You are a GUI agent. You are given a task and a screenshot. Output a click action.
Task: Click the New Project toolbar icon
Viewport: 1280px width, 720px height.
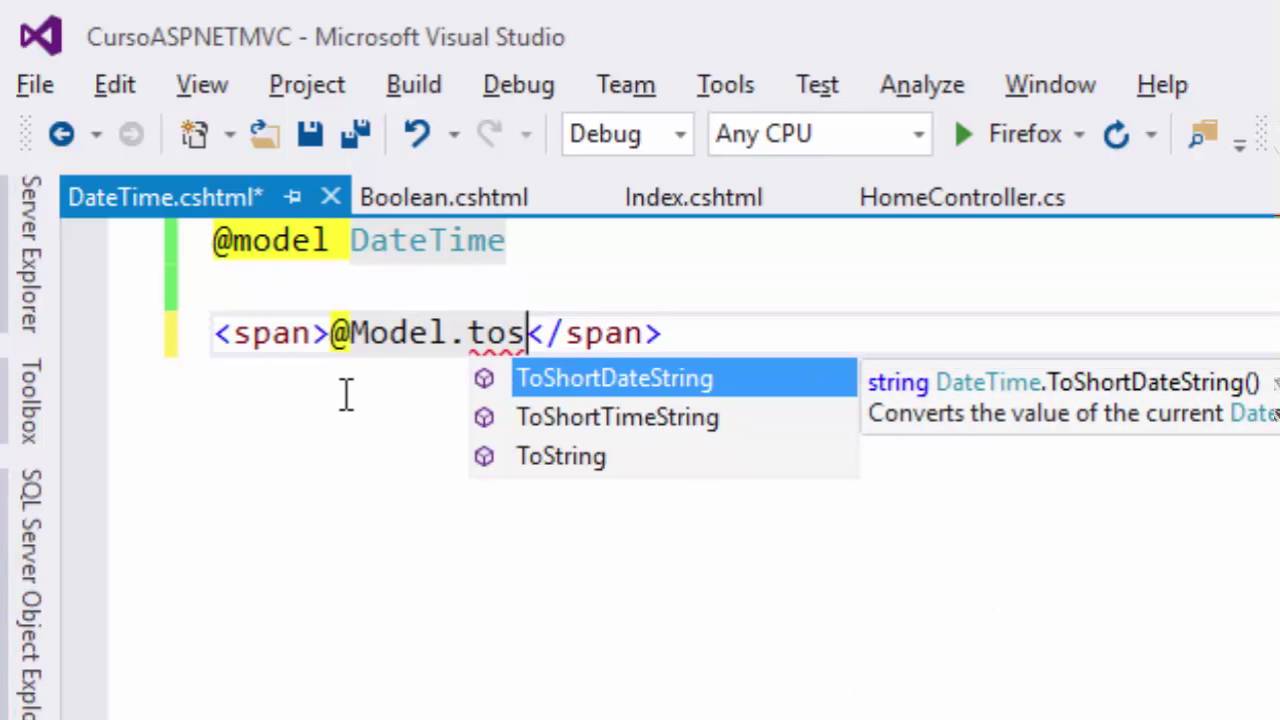pos(194,134)
